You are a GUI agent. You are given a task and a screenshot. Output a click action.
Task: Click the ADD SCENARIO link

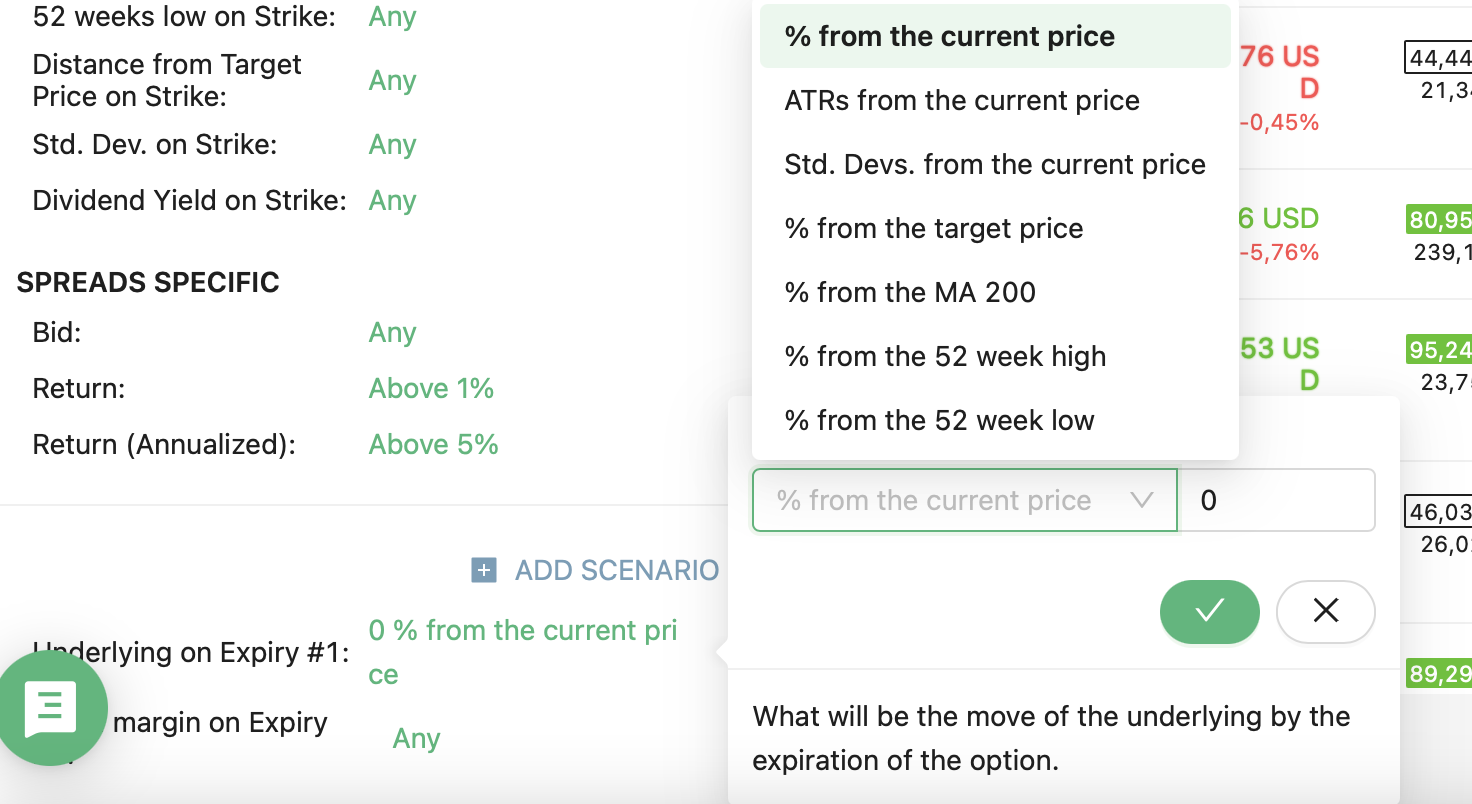click(616, 571)
